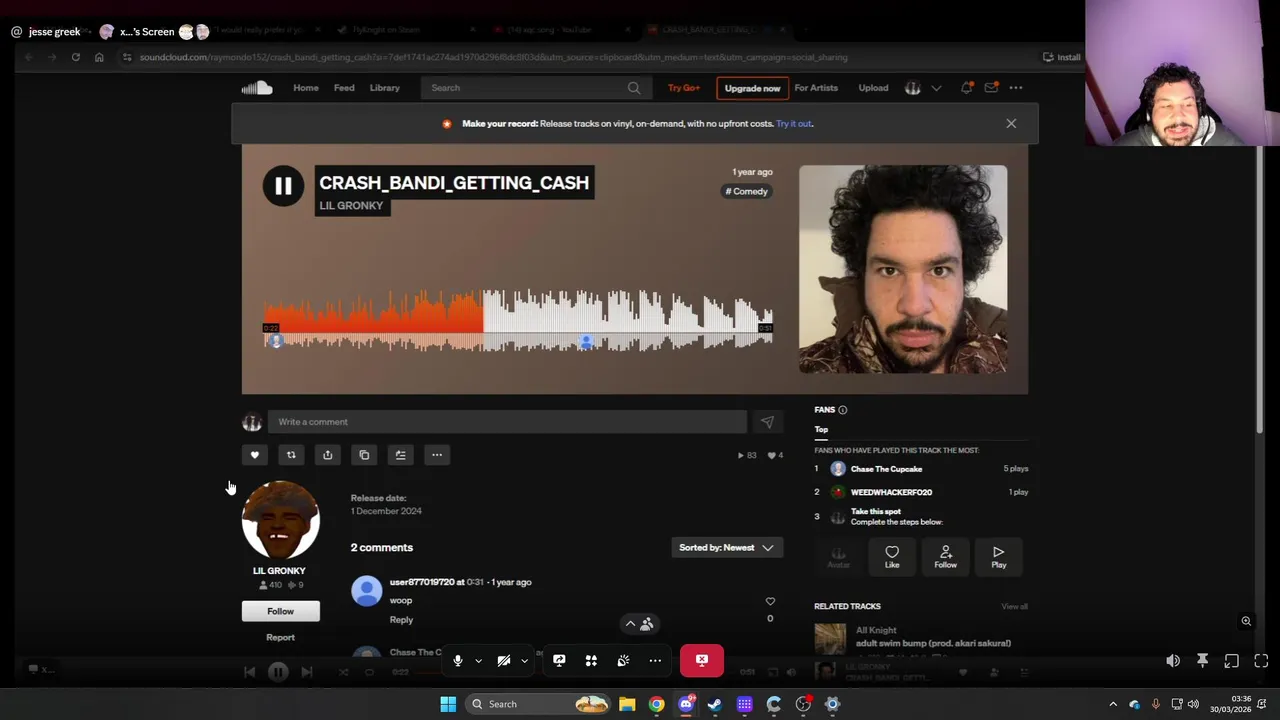Open more options ellipsis in call bar
Image resolution: width=1280 pixels, height=720 pixels.
(655, 660)
